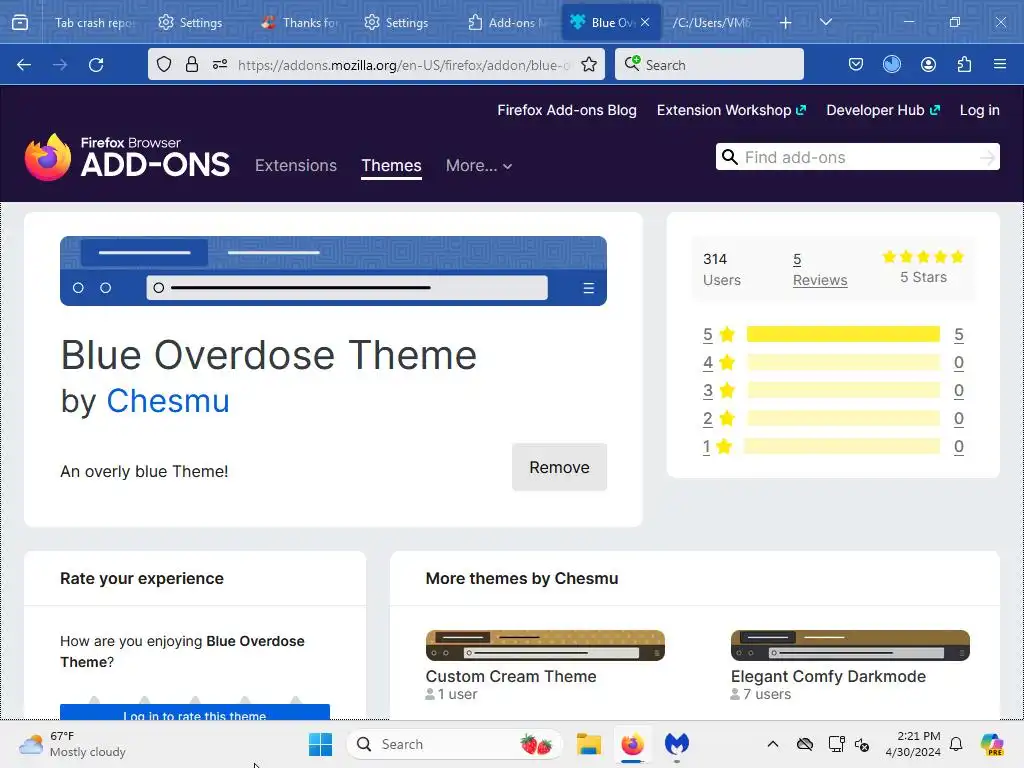
Task: Open Firefox Add-ons Blog link
Action: (x=567, y=110)
